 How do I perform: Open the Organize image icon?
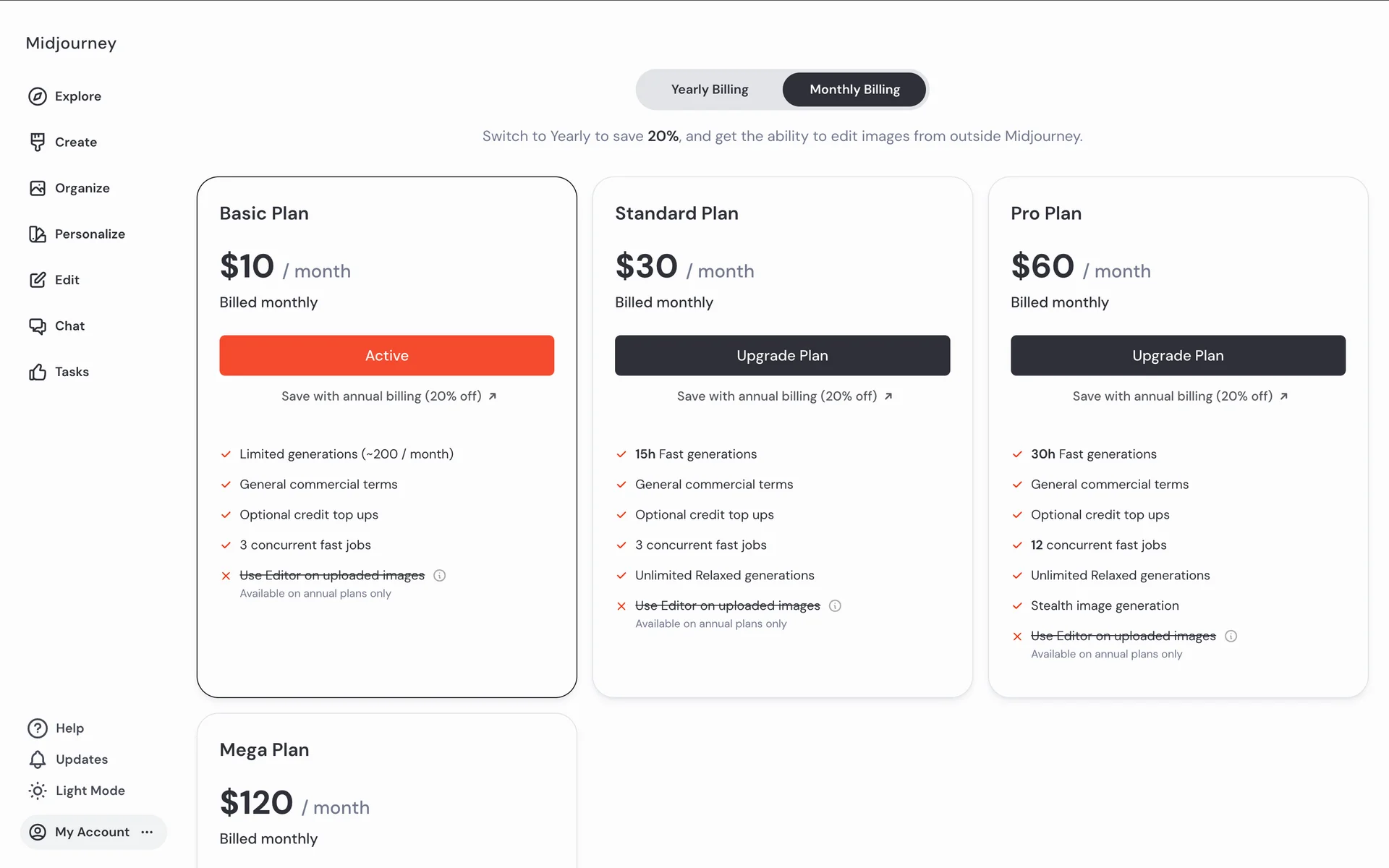tap(38, 188)
